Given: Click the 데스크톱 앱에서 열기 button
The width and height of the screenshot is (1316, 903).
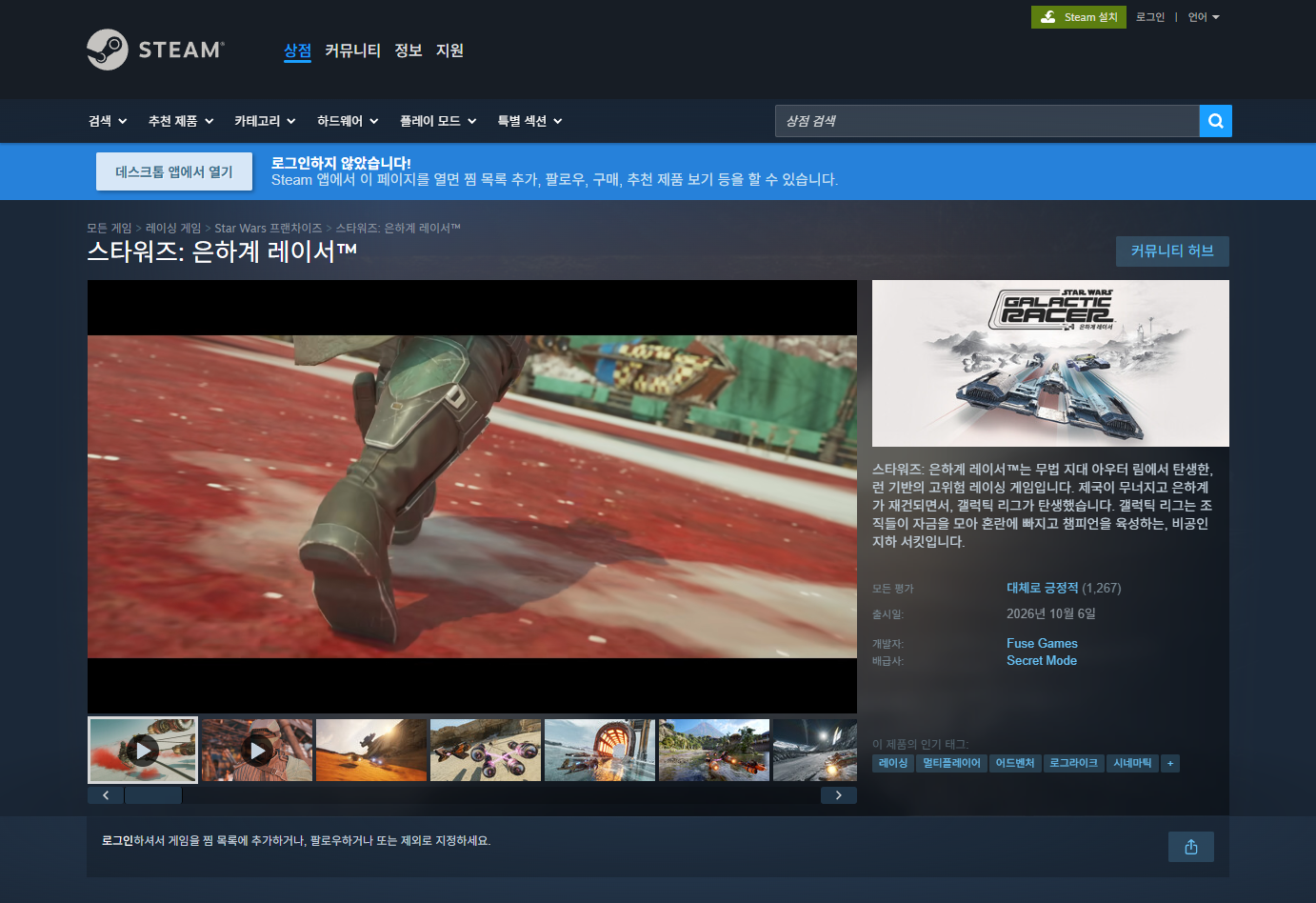Looking at the screenshot, I should [174, 171].
